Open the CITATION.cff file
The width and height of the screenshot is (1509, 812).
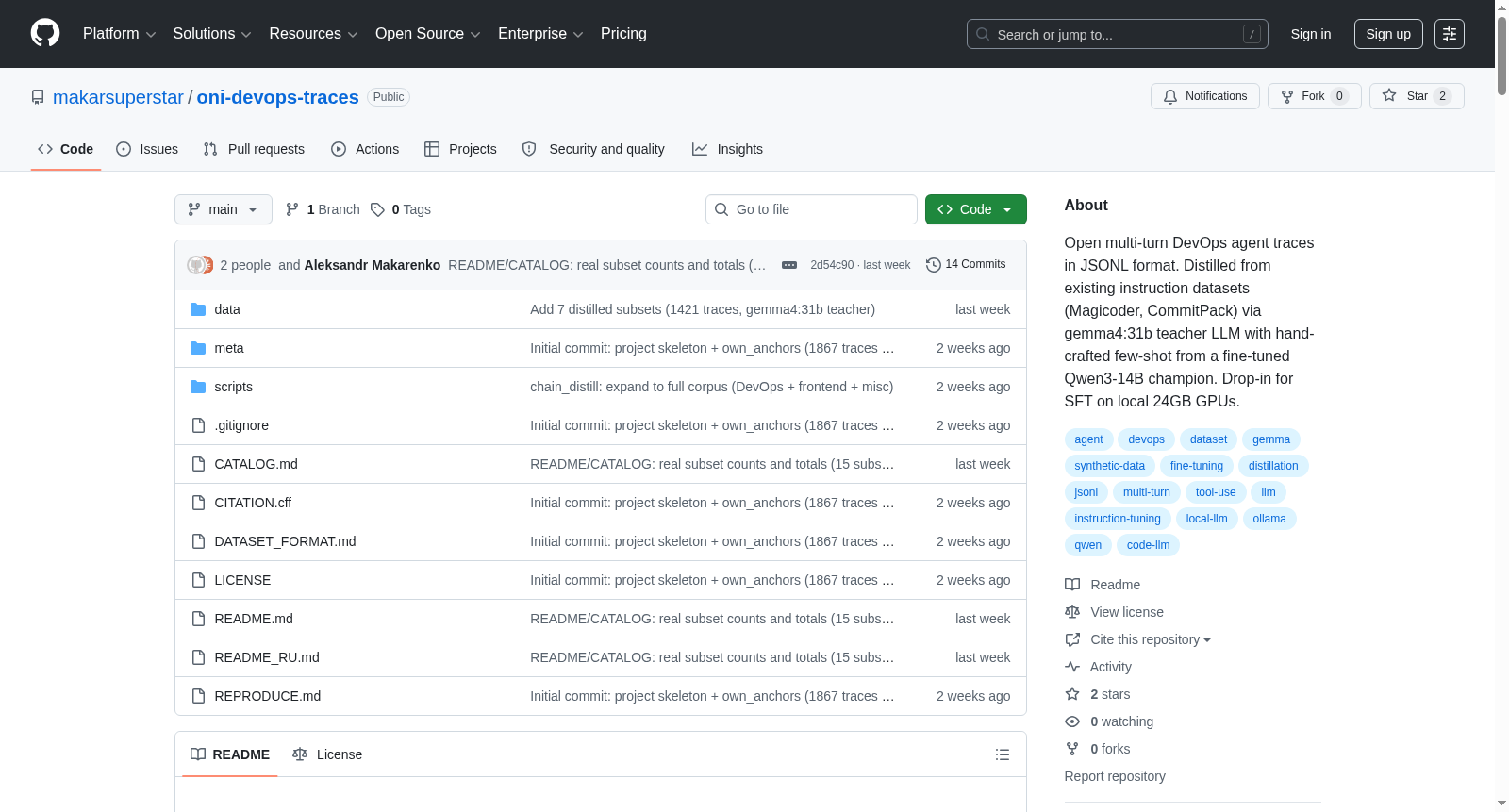(253, 503)
